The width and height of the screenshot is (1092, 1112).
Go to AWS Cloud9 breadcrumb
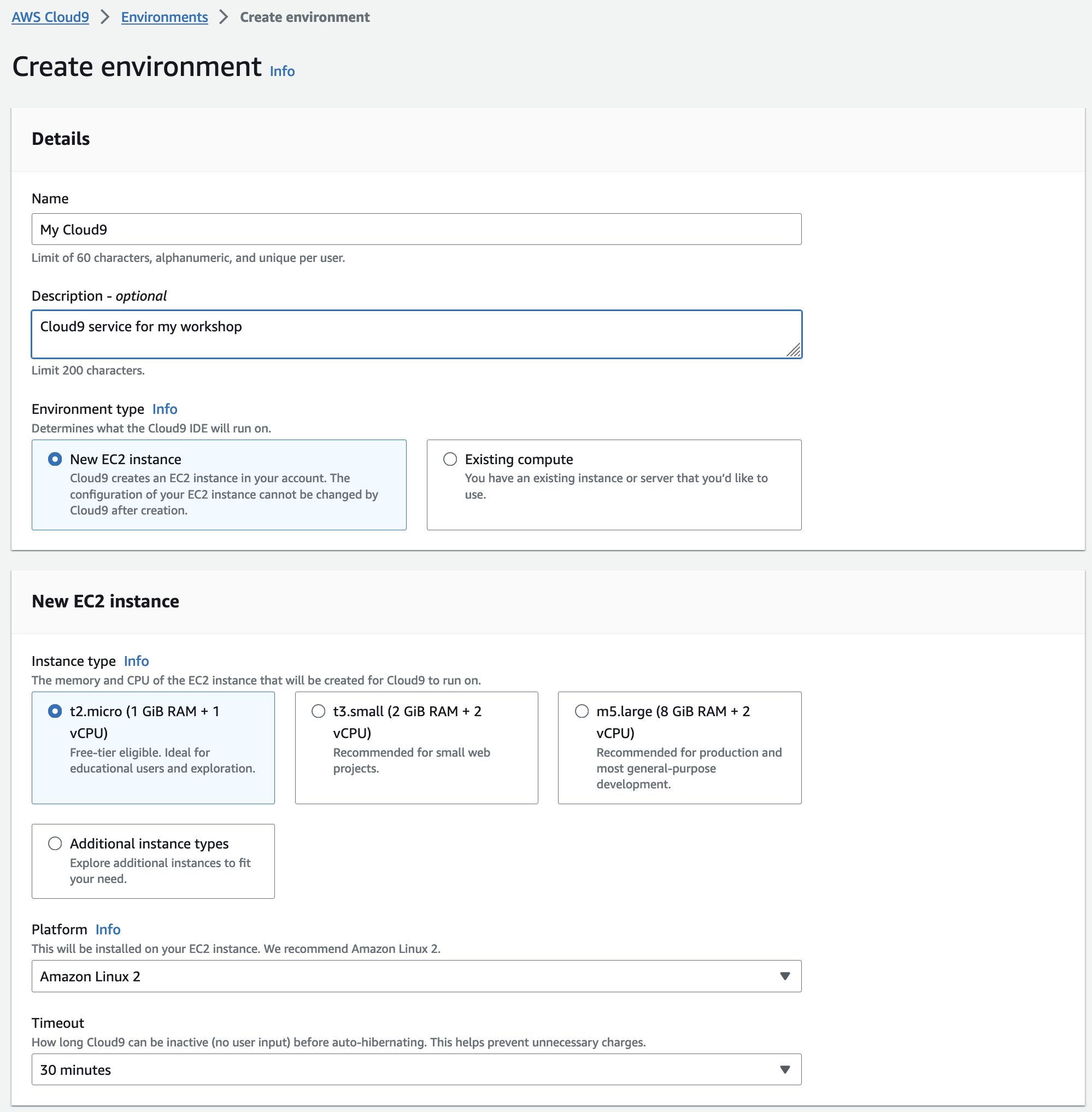coord(50,17)
